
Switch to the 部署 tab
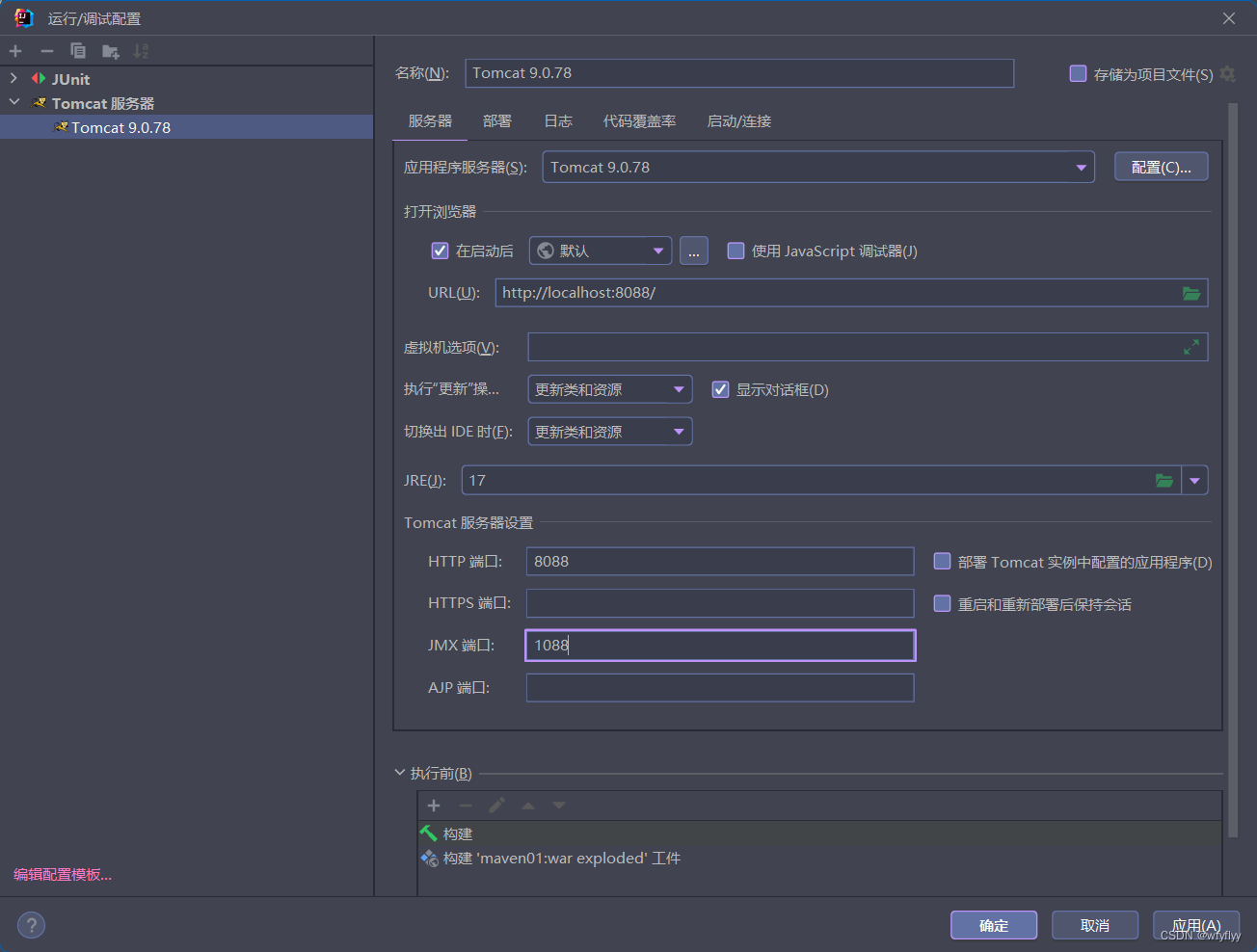pos(497,121)
